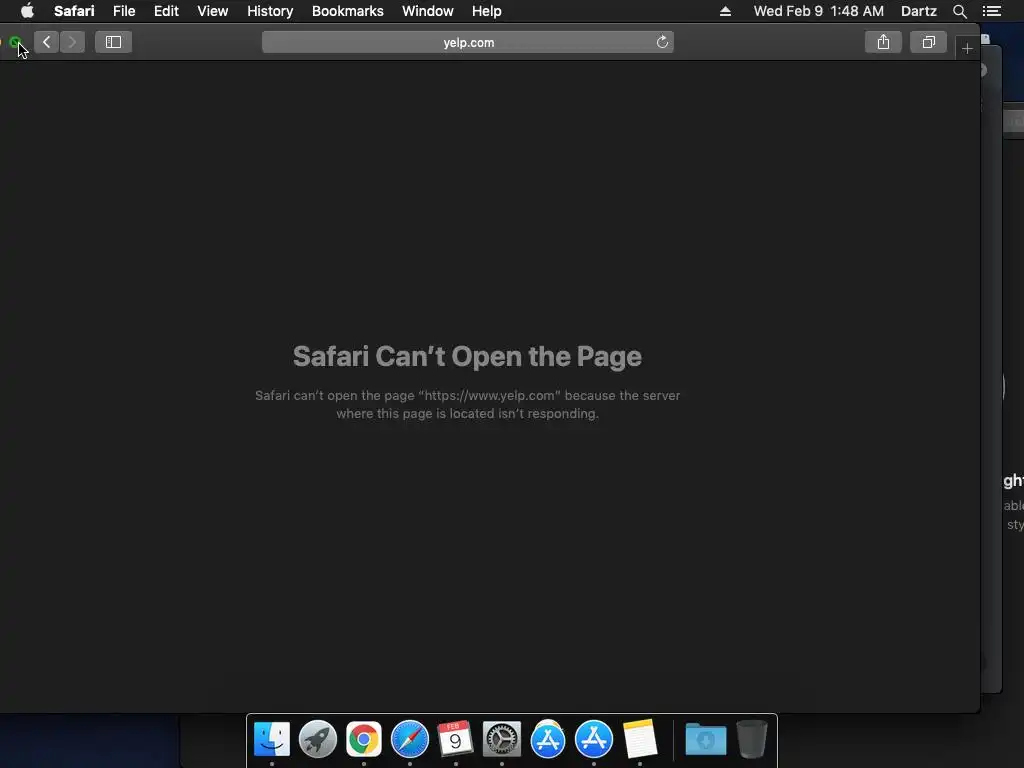The width and height of the screenshot is (1024, 768).
Task: Click the yelp.com address bar
Action: [468, 42]
